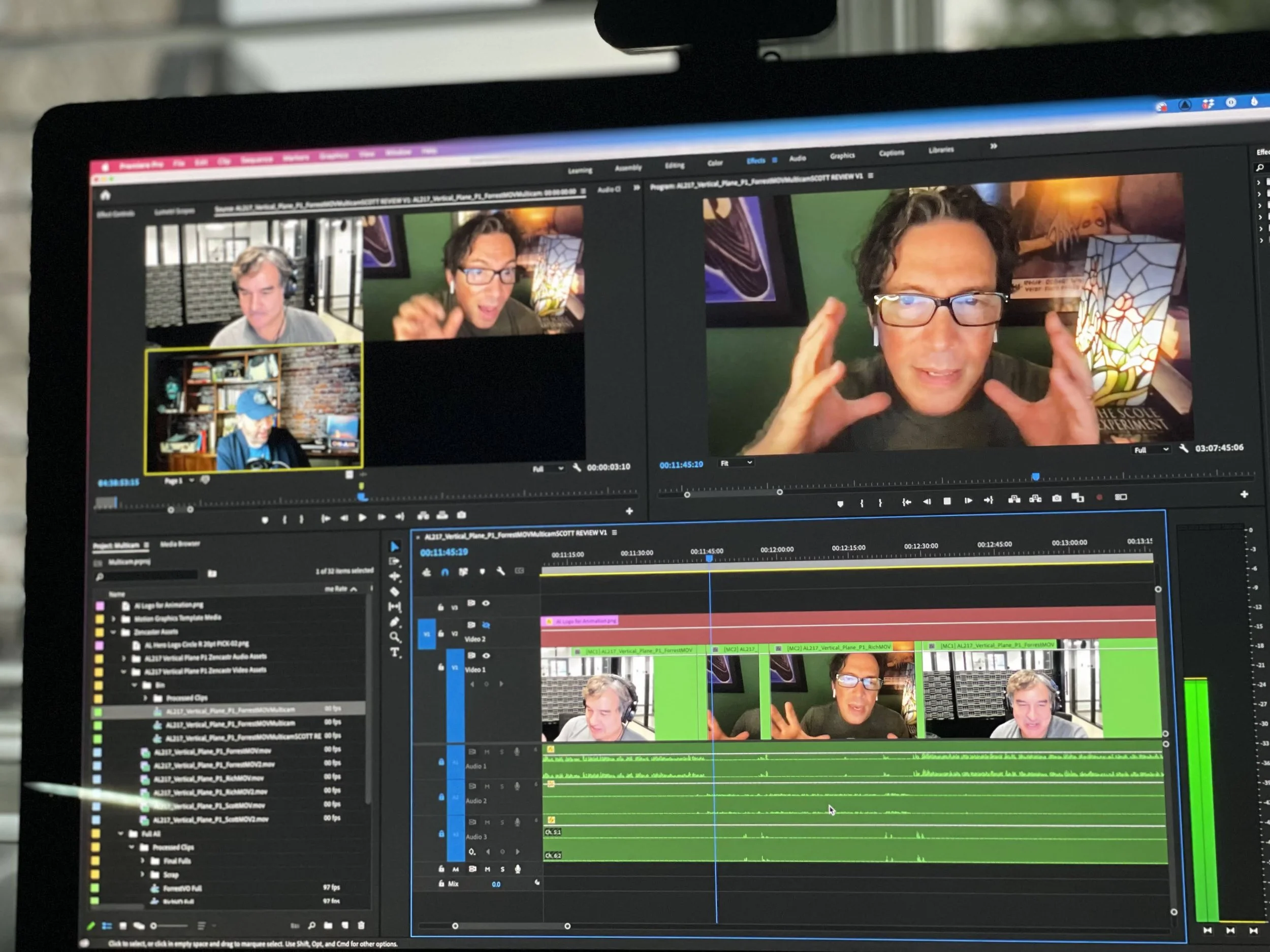Viewport: 1270px width, 952px height.
Task: Collapse the Zencastr Assets bin
Action: [x=113, y=632]
